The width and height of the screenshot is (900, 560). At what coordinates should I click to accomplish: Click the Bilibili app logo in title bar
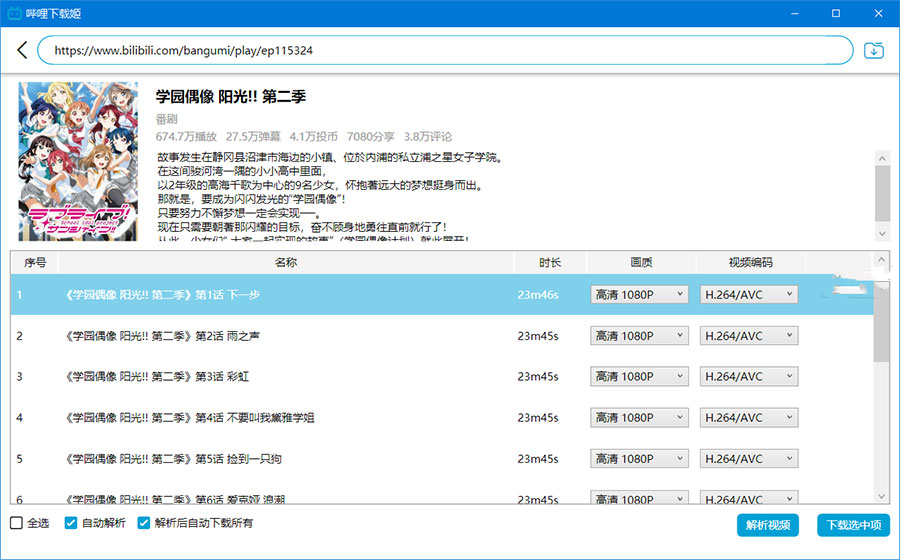[x=15, y=13]
